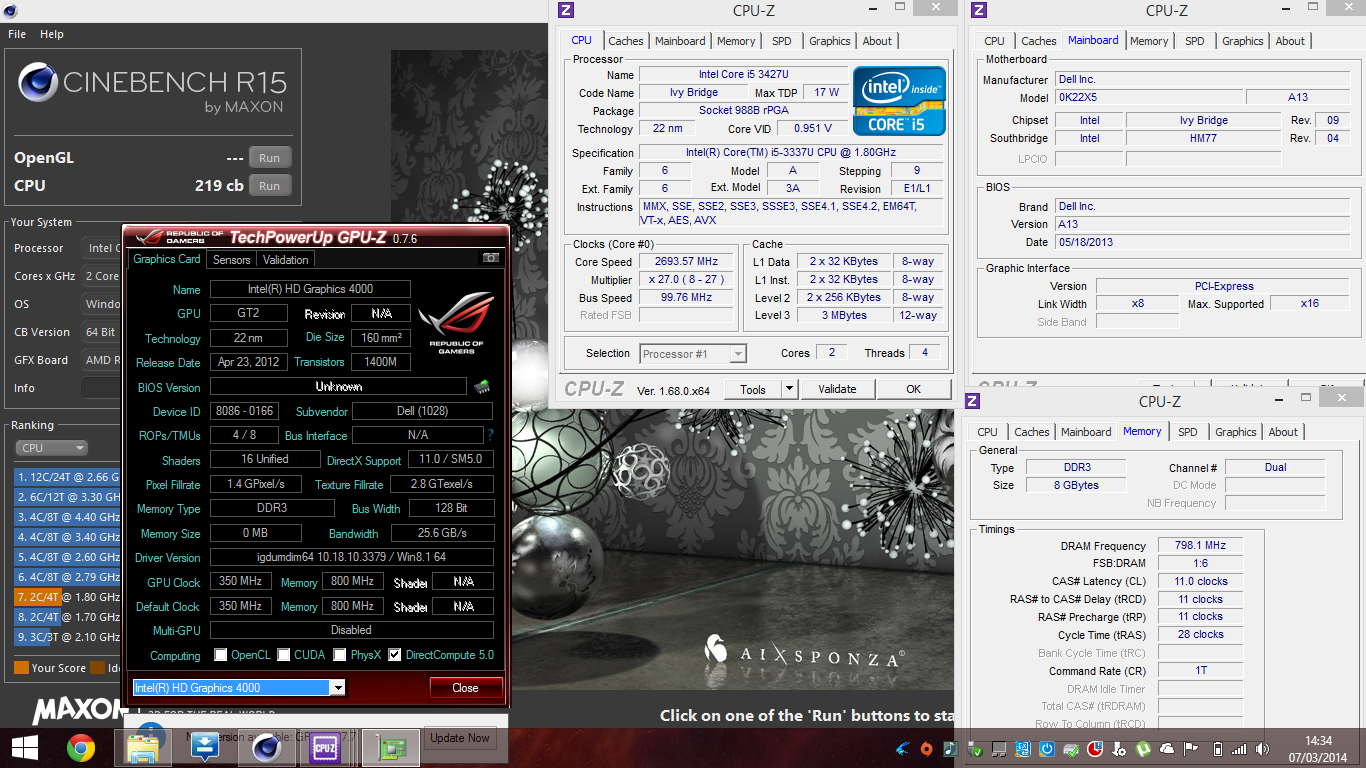Open the Cinebench Help menu
Image resolution: width=1366 pixels, height=768 pixels.
pos(52,34)
